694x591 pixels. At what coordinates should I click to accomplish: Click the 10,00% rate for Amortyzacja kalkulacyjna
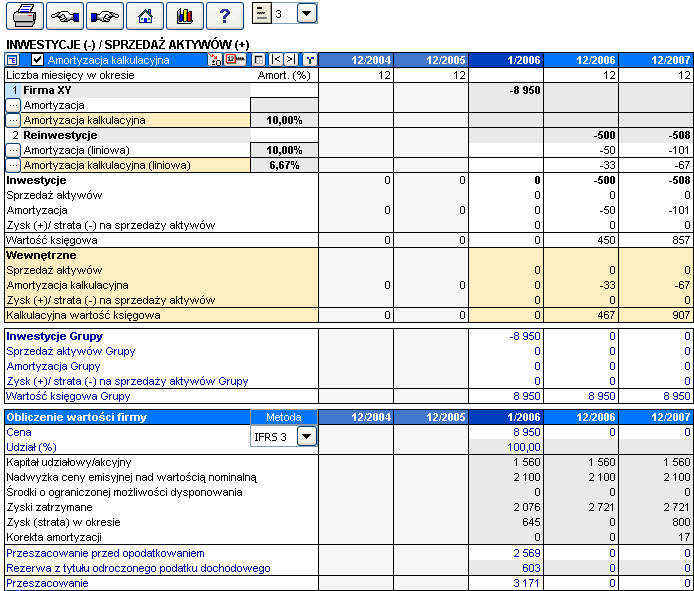(x=284, y=120)
